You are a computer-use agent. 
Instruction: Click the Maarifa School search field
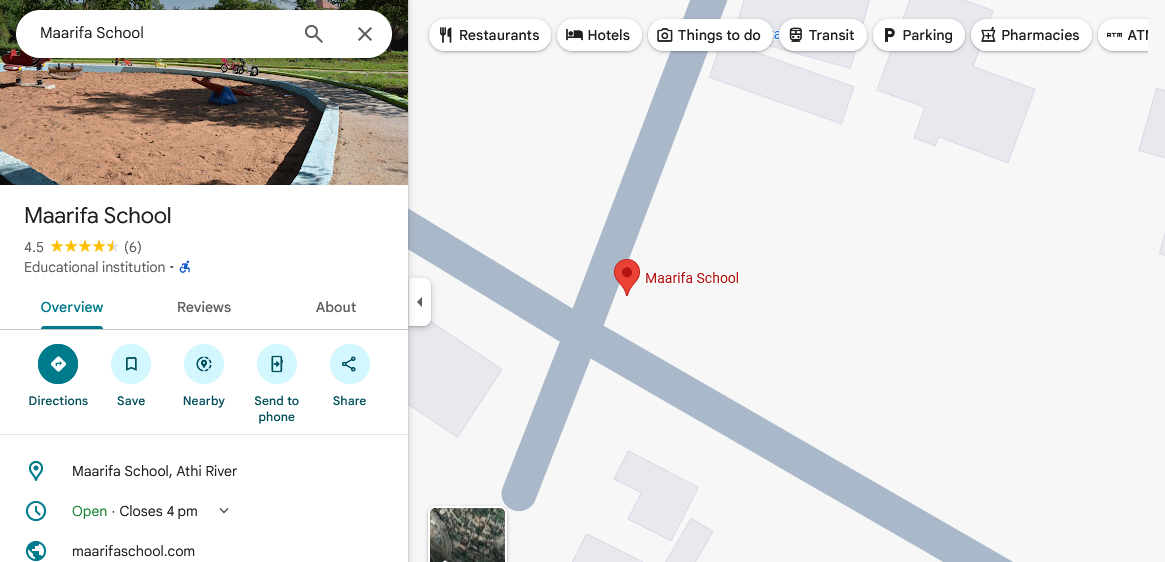pyautogui.click(x=160, y=34)
